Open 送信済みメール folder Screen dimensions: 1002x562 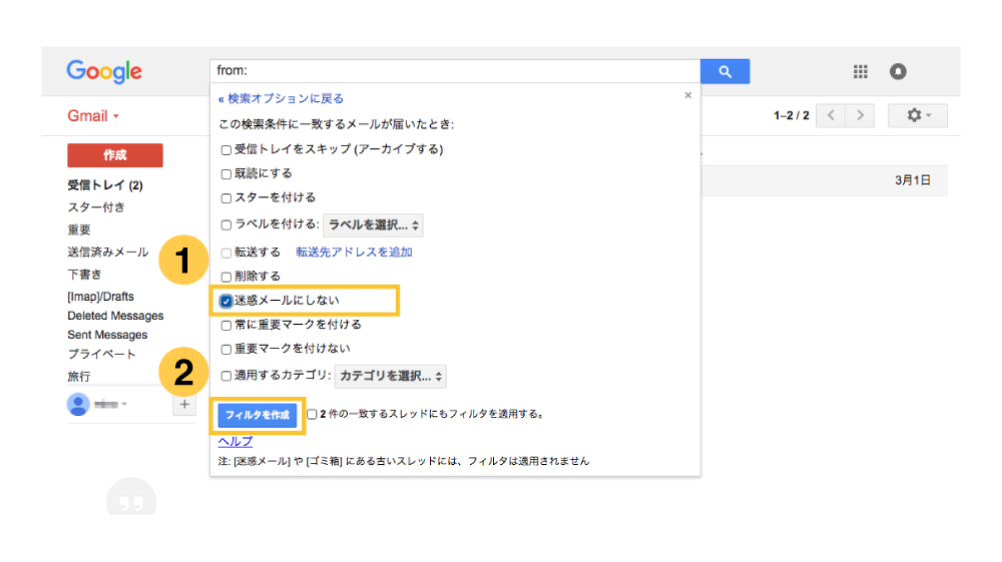click(107, 252)
